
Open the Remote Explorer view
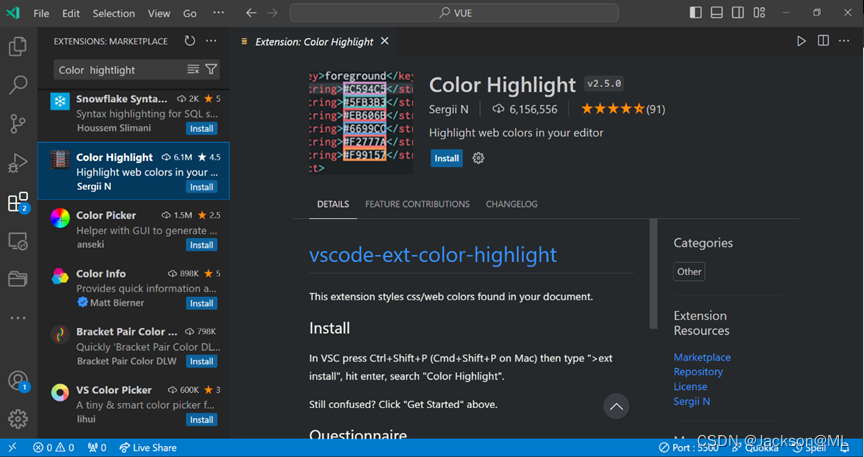pyautogui.click(x=18, y=241)
